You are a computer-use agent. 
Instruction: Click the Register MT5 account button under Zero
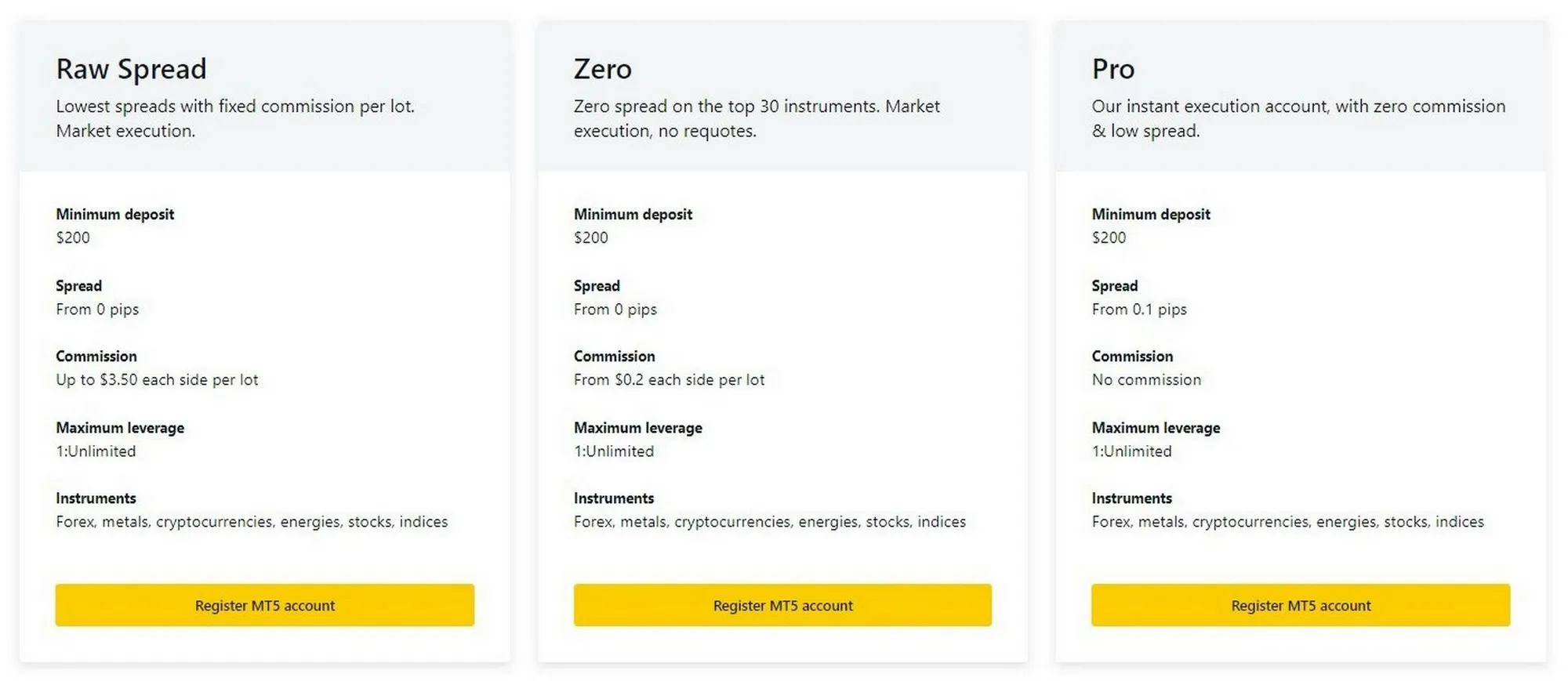(x=782, y=605)
